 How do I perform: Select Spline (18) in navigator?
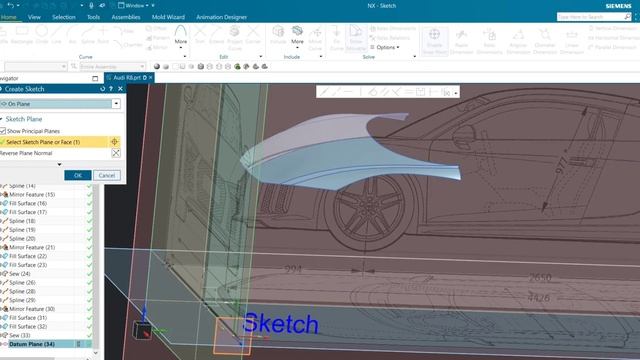(22, 221)
